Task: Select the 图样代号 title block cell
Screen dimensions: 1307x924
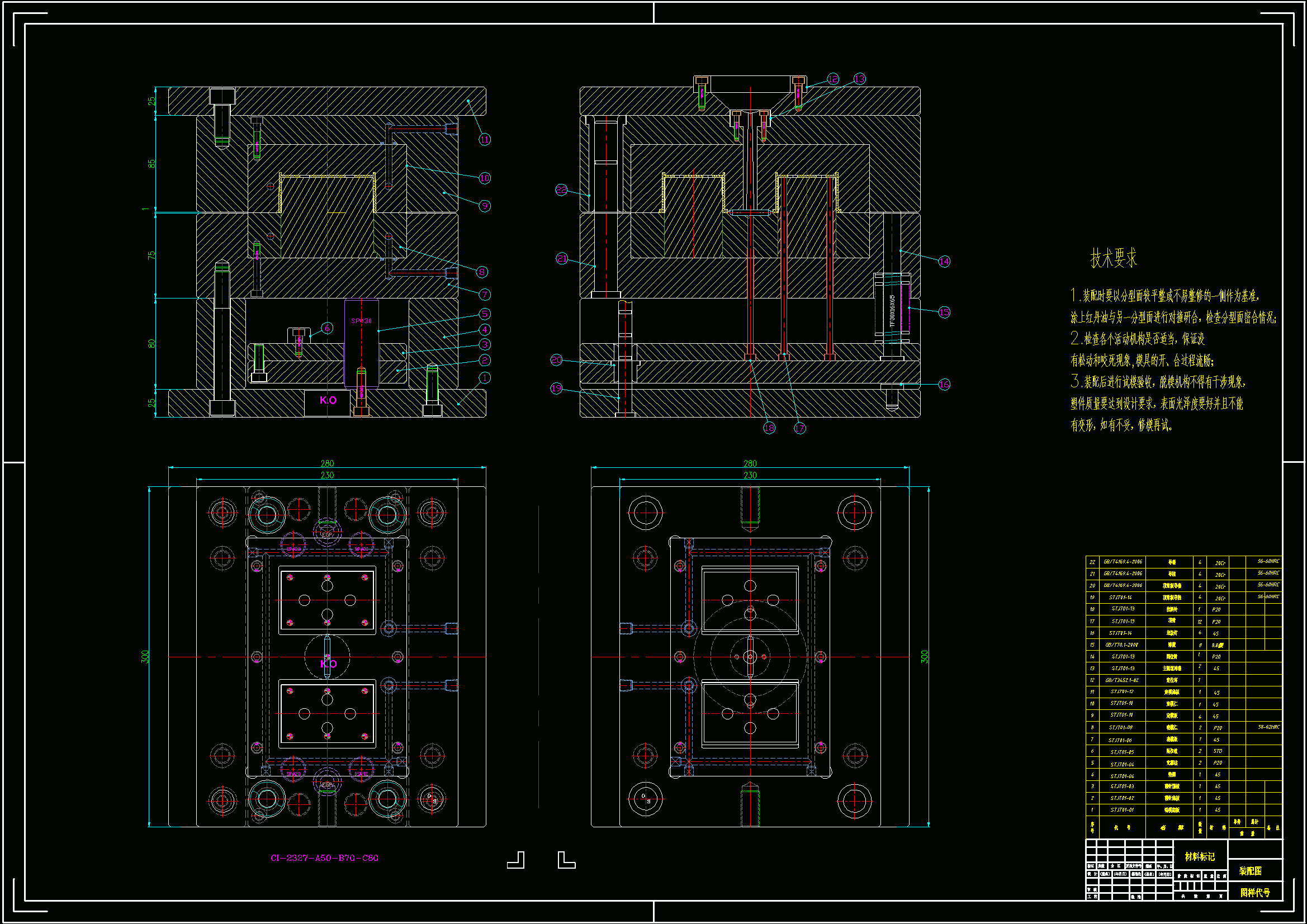Action: click(x=1254, y=892)
